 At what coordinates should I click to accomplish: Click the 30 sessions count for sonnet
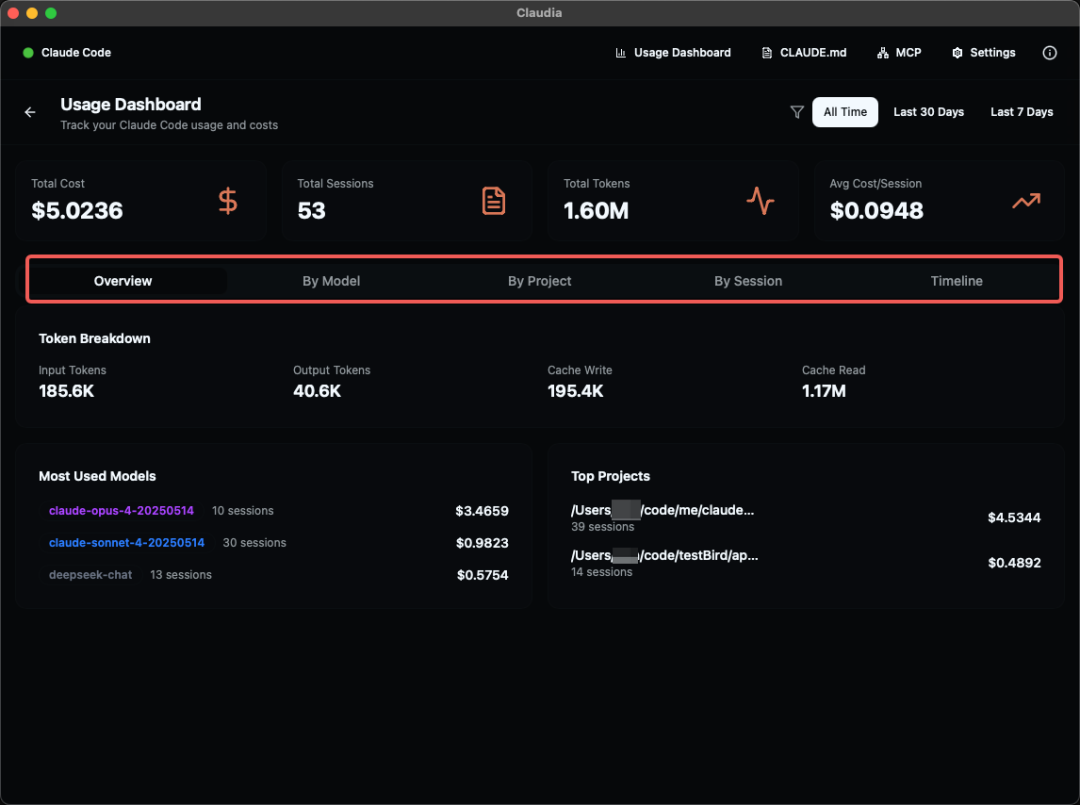click(x=254, y=543)
